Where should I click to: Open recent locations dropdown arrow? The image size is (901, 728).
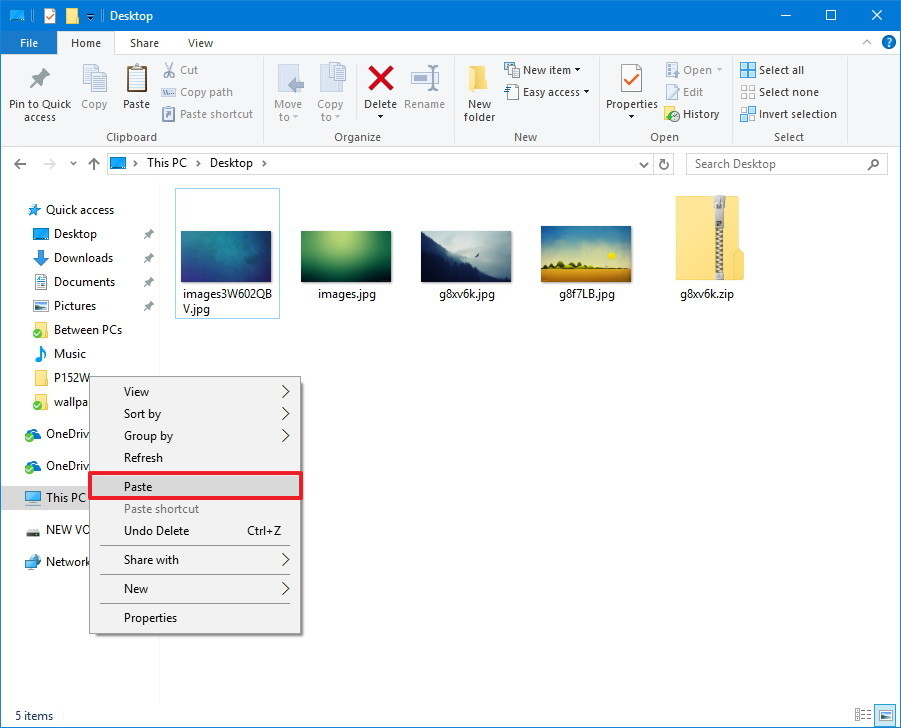pos(74,164)
